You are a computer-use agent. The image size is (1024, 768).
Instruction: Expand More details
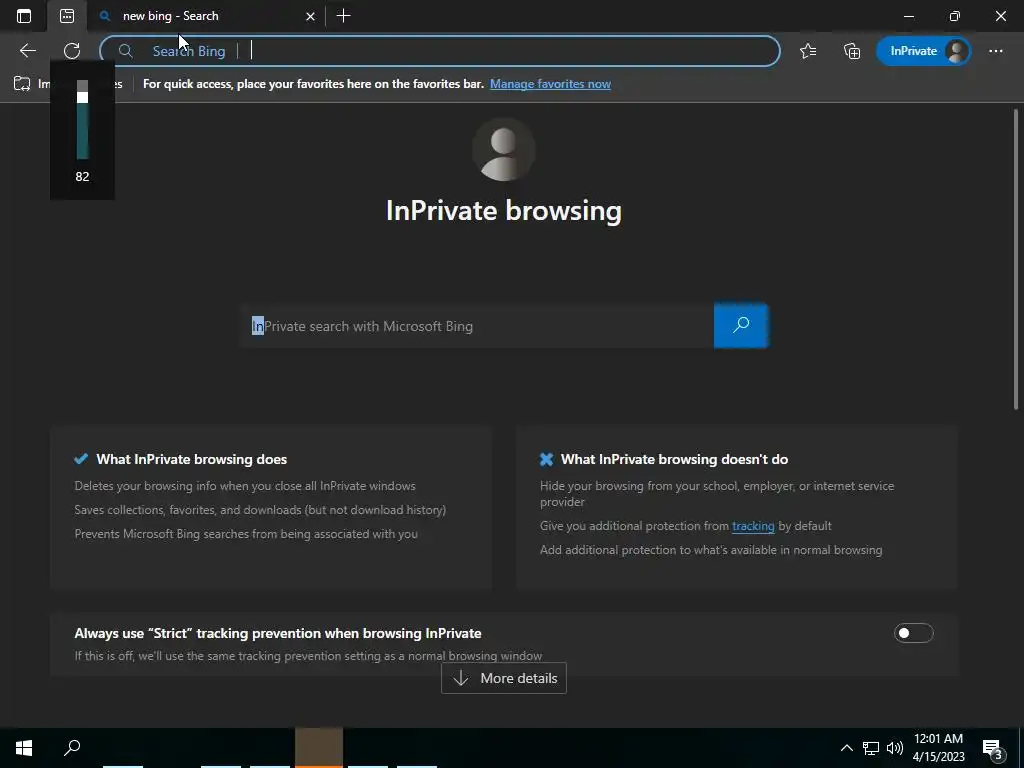(x=504, y=678)
